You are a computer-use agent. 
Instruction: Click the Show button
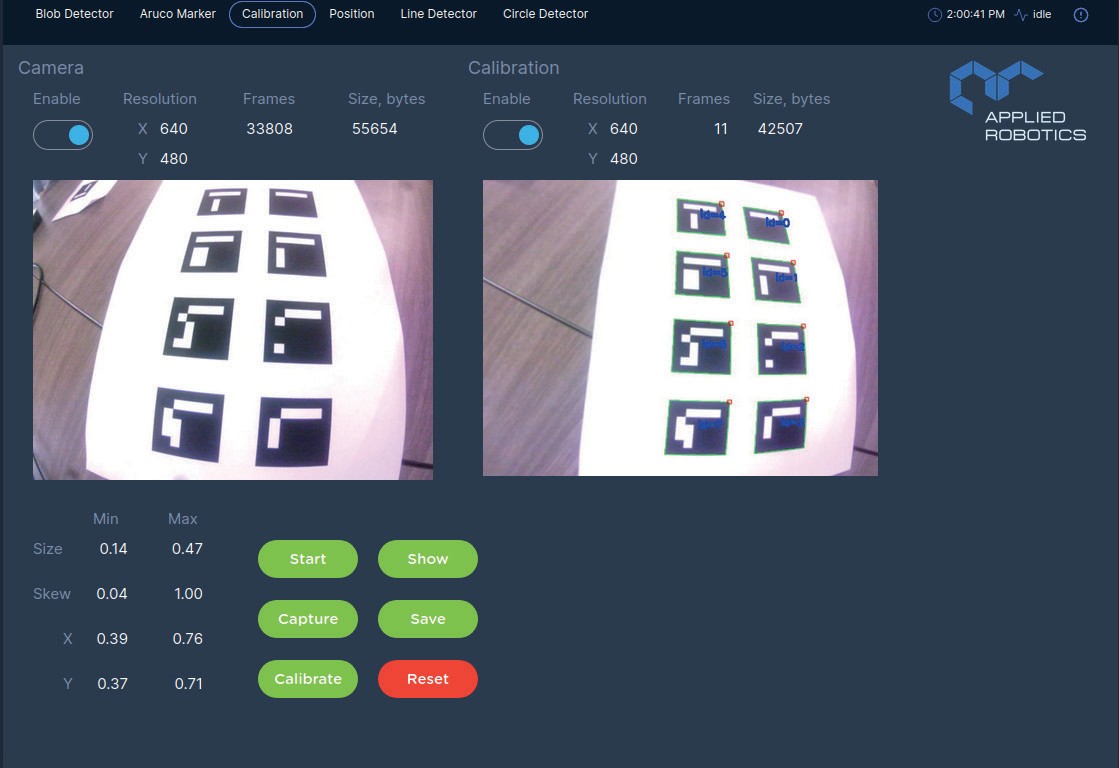point(427,559)
